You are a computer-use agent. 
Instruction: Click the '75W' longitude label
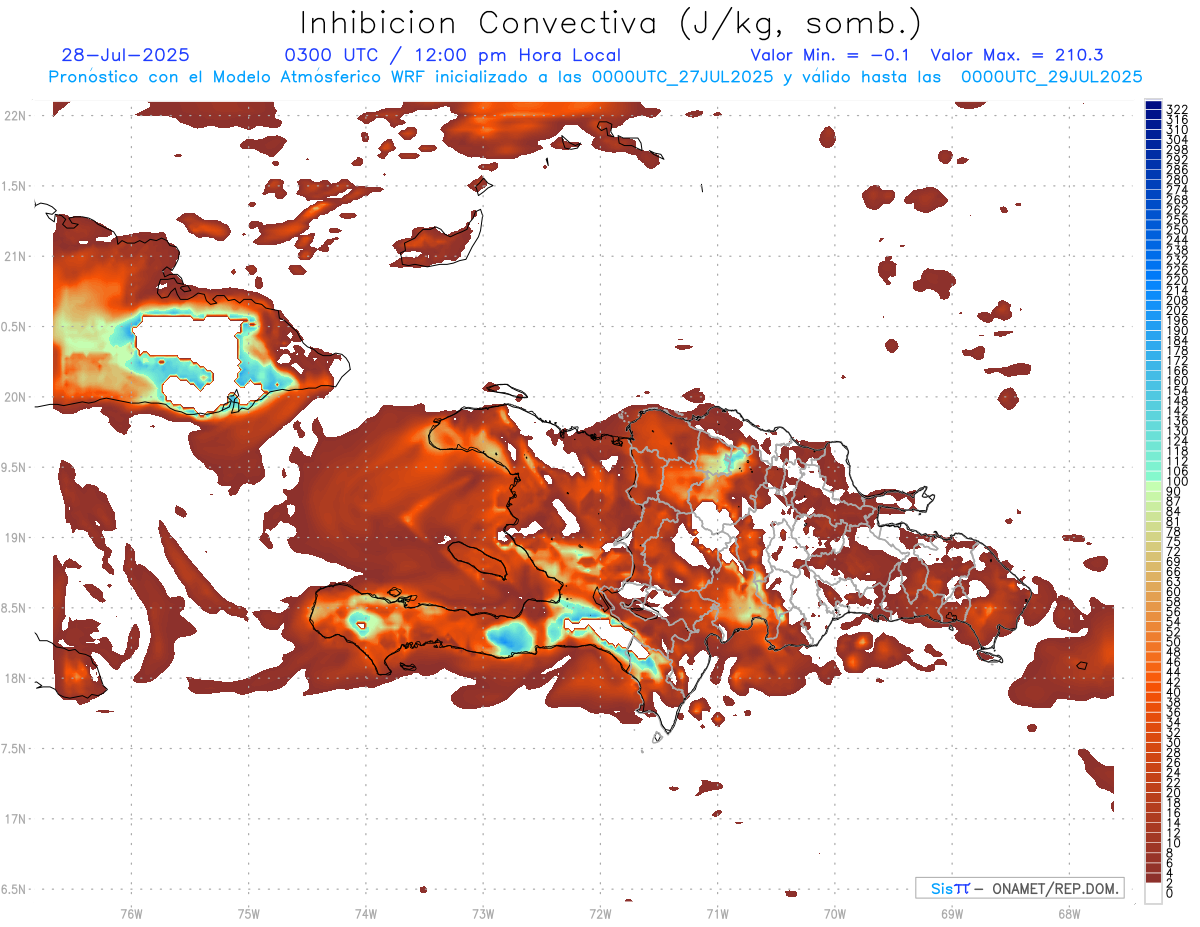tap(249, 912)
